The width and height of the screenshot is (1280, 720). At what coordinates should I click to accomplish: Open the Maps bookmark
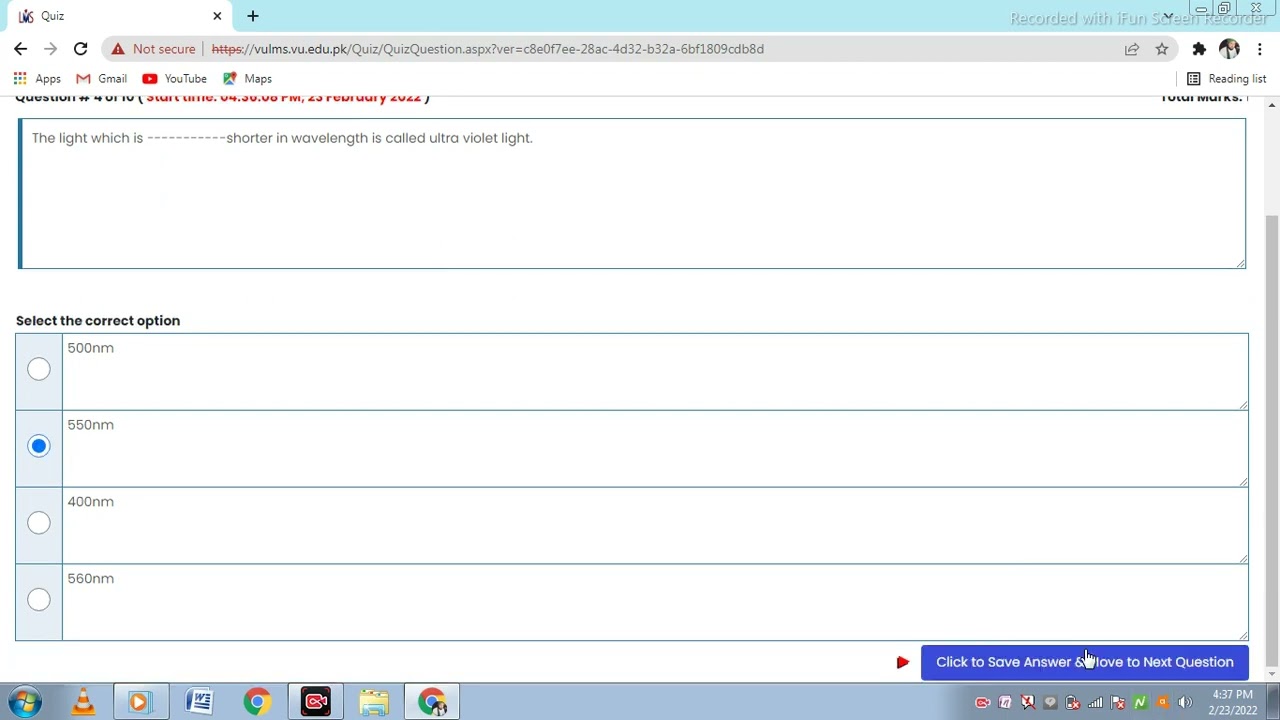(x=247, y=79)
